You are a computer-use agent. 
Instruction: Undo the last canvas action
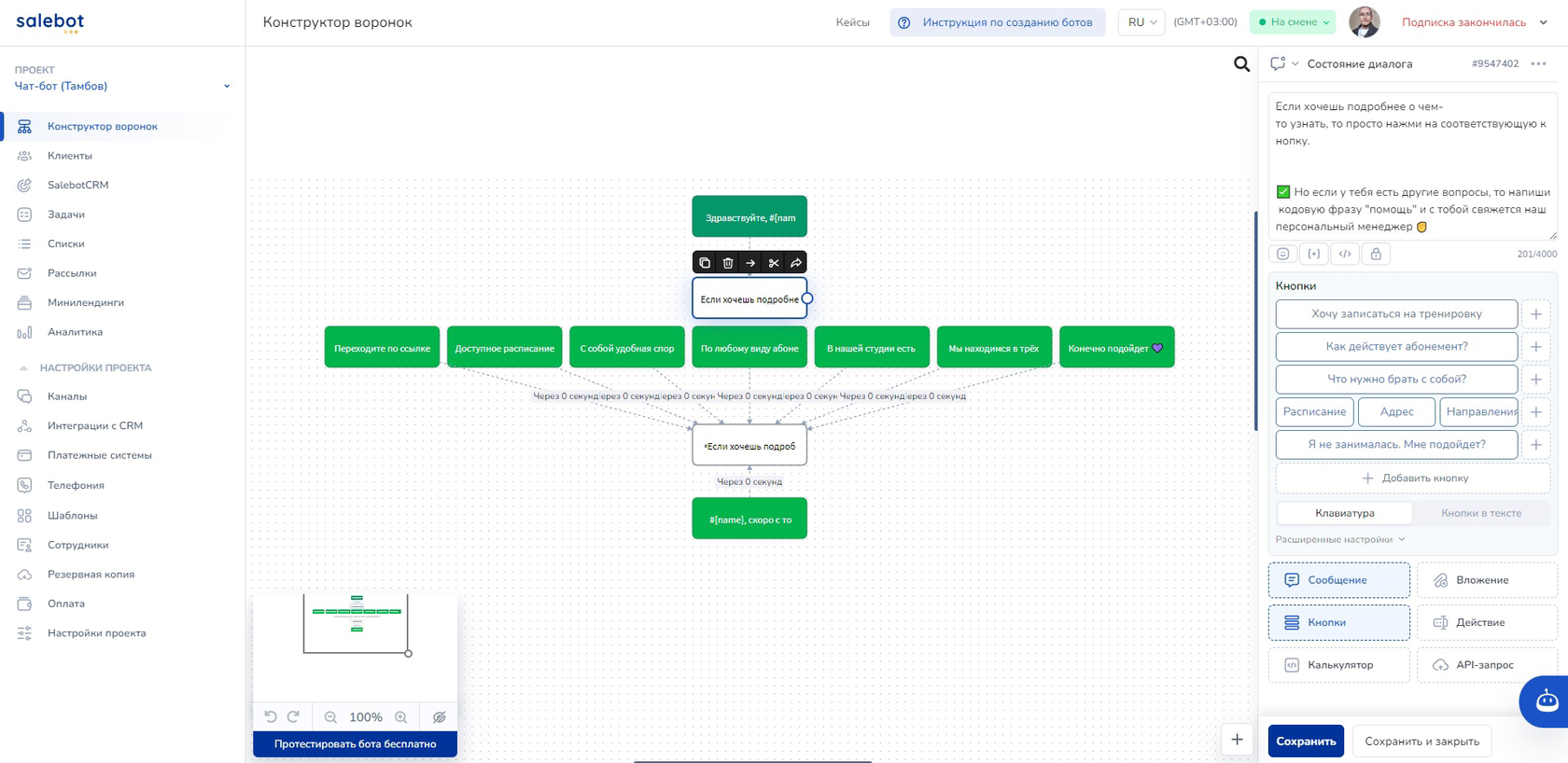271,717
